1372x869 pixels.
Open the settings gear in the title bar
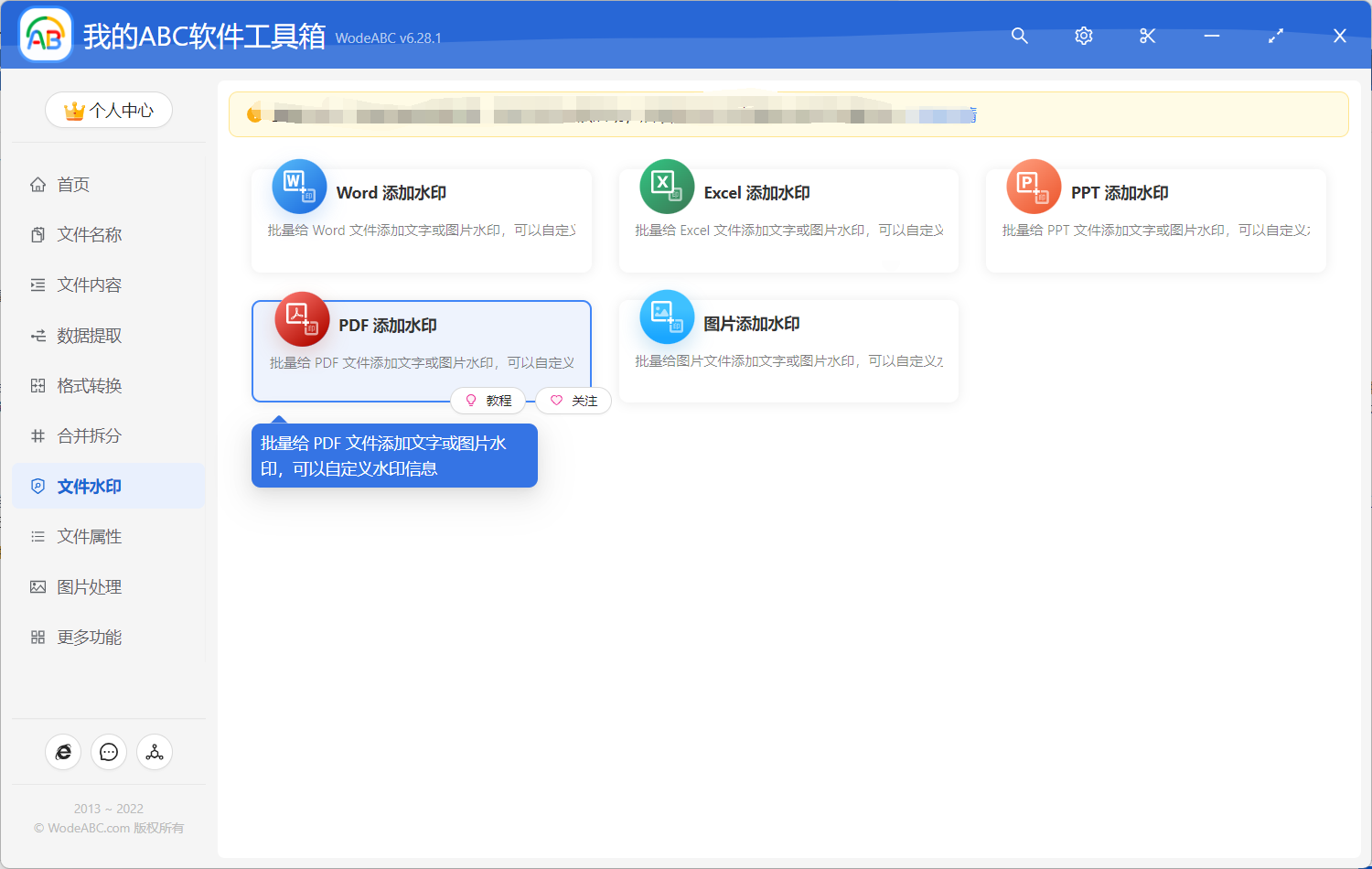tap(1083, 36)
